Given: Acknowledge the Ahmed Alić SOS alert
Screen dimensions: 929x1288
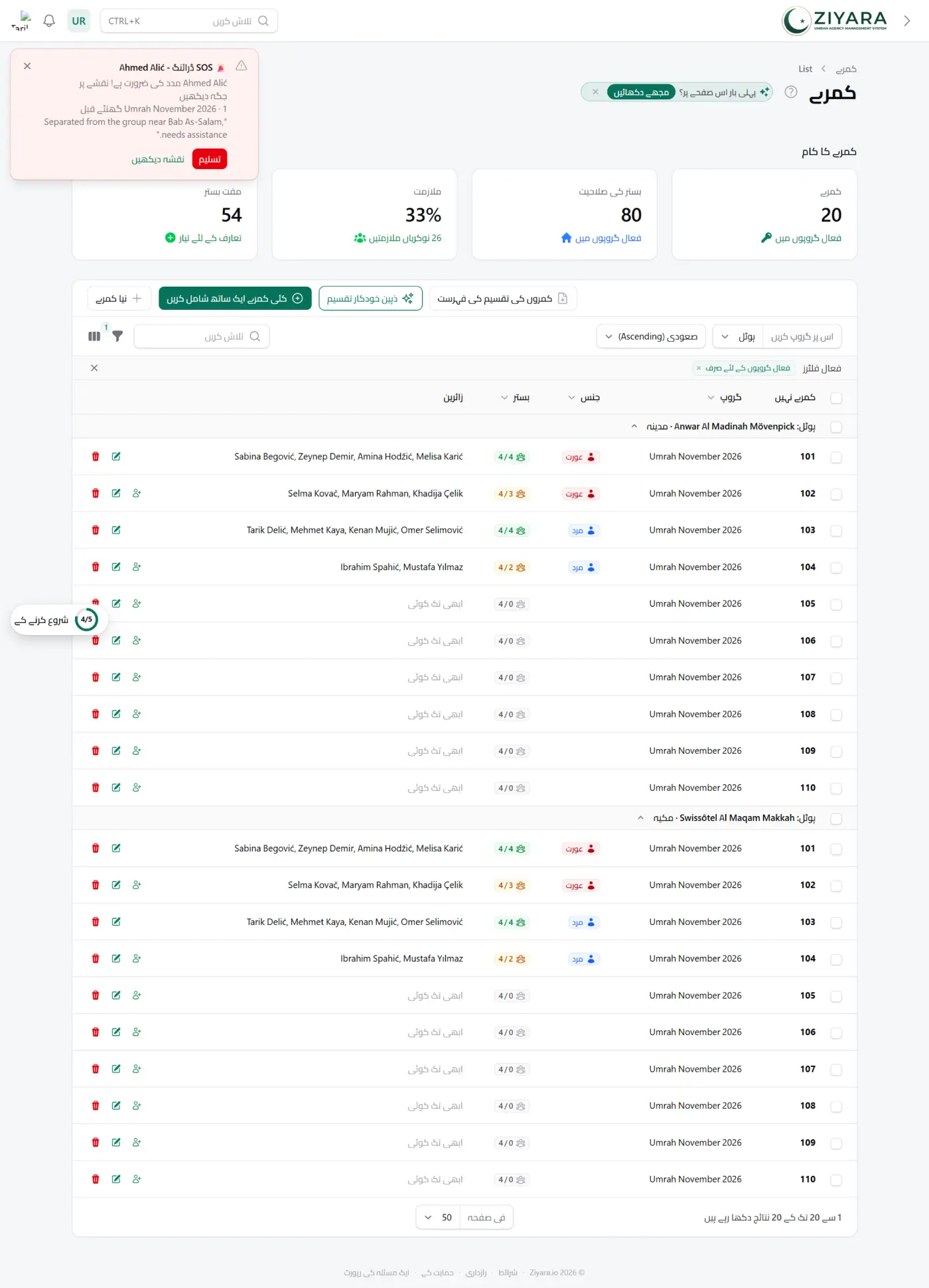Looking at the screenshot, I should tap(210, 159).
